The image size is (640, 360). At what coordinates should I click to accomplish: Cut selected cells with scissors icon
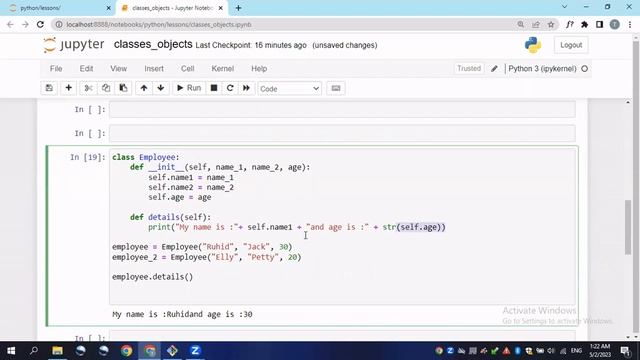(x=88, y=88)
